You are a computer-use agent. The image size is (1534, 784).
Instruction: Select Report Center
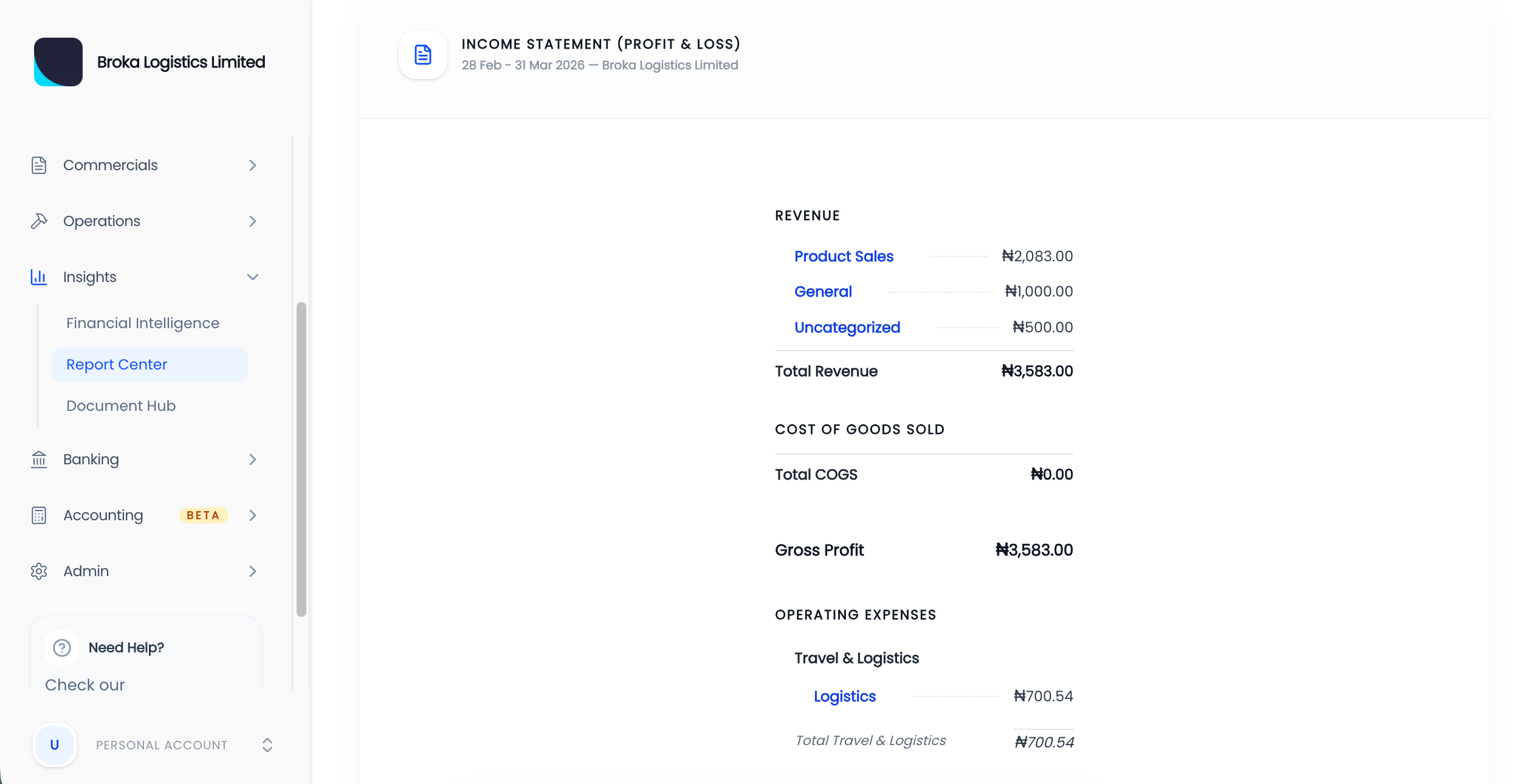click(x=117, y=364)
